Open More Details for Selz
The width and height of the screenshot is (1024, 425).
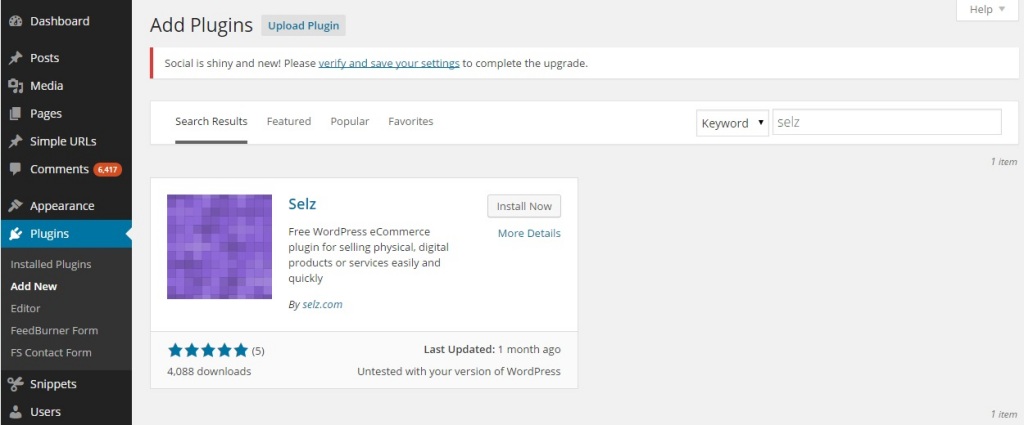[529, 233]
